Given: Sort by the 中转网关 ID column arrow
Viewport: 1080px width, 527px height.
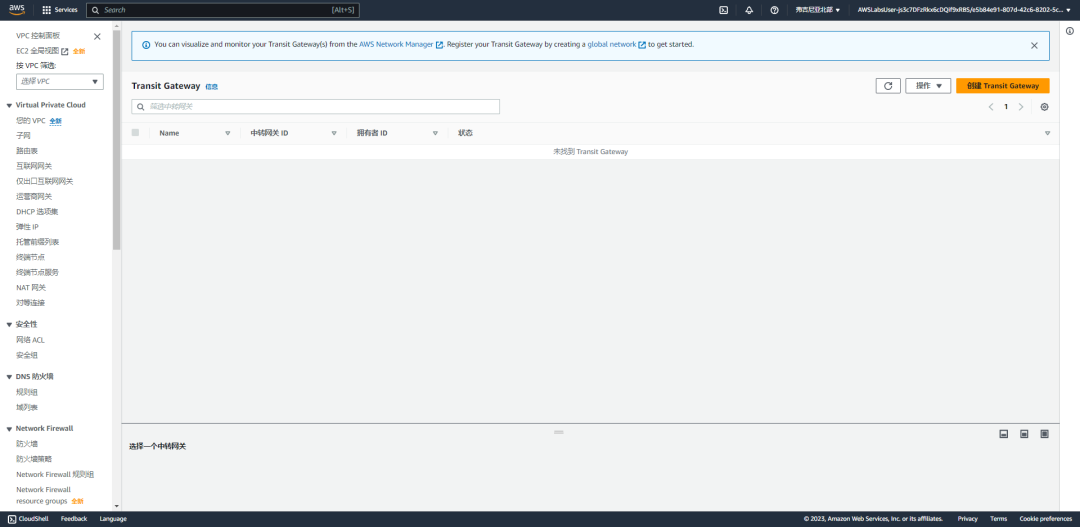Looking at the screenshot, I should (x=334, y=133).
